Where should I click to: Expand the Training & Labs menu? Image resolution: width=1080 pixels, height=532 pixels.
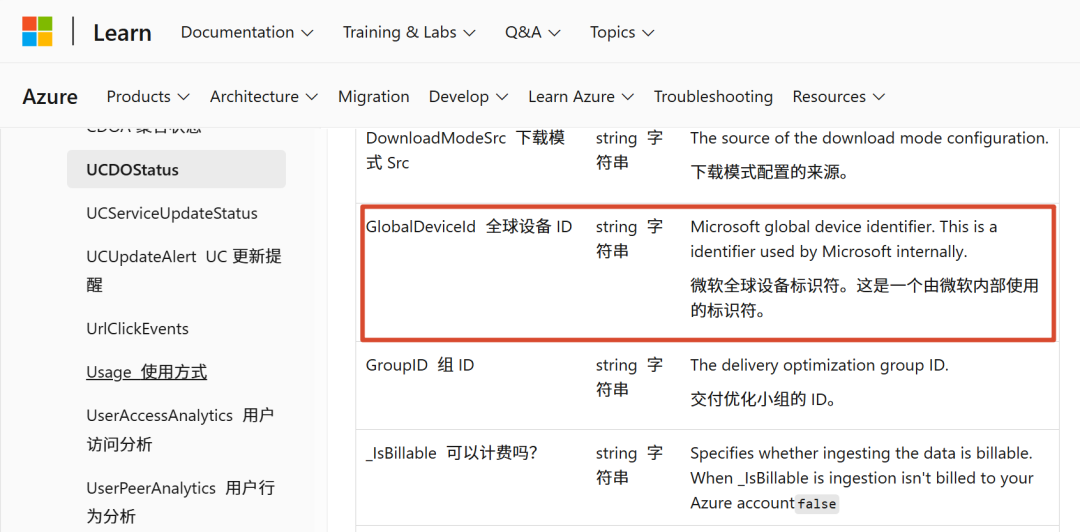[x=409, y=32]
